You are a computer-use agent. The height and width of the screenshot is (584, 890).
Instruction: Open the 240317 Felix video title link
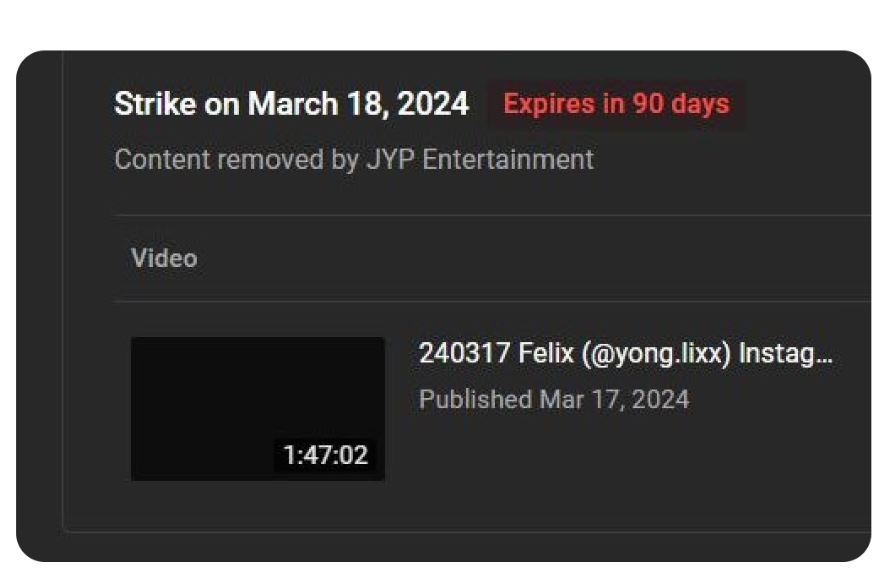coord(625,354)
